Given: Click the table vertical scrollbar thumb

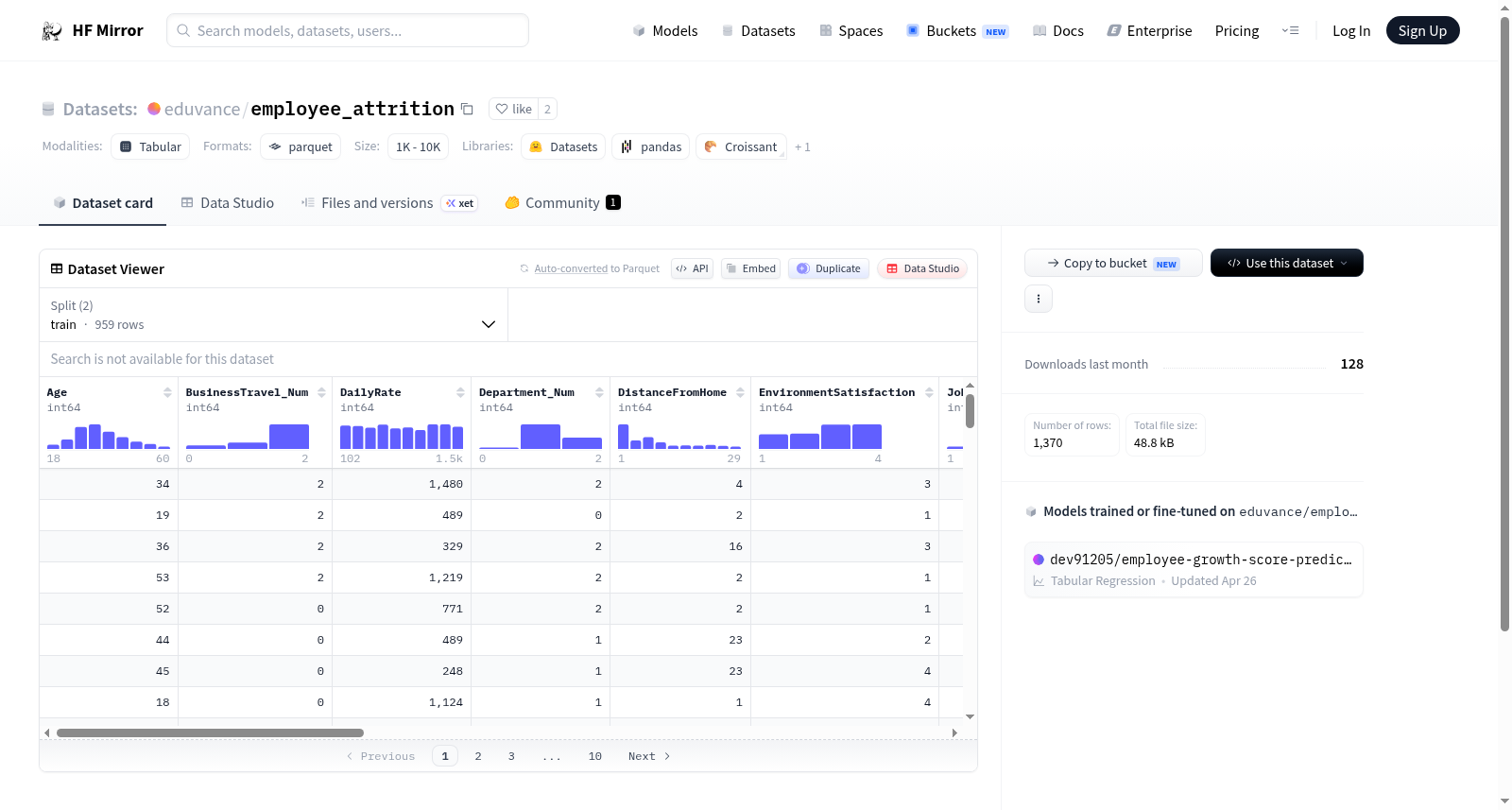Looking at the screenshot, I should coord(970,411).
